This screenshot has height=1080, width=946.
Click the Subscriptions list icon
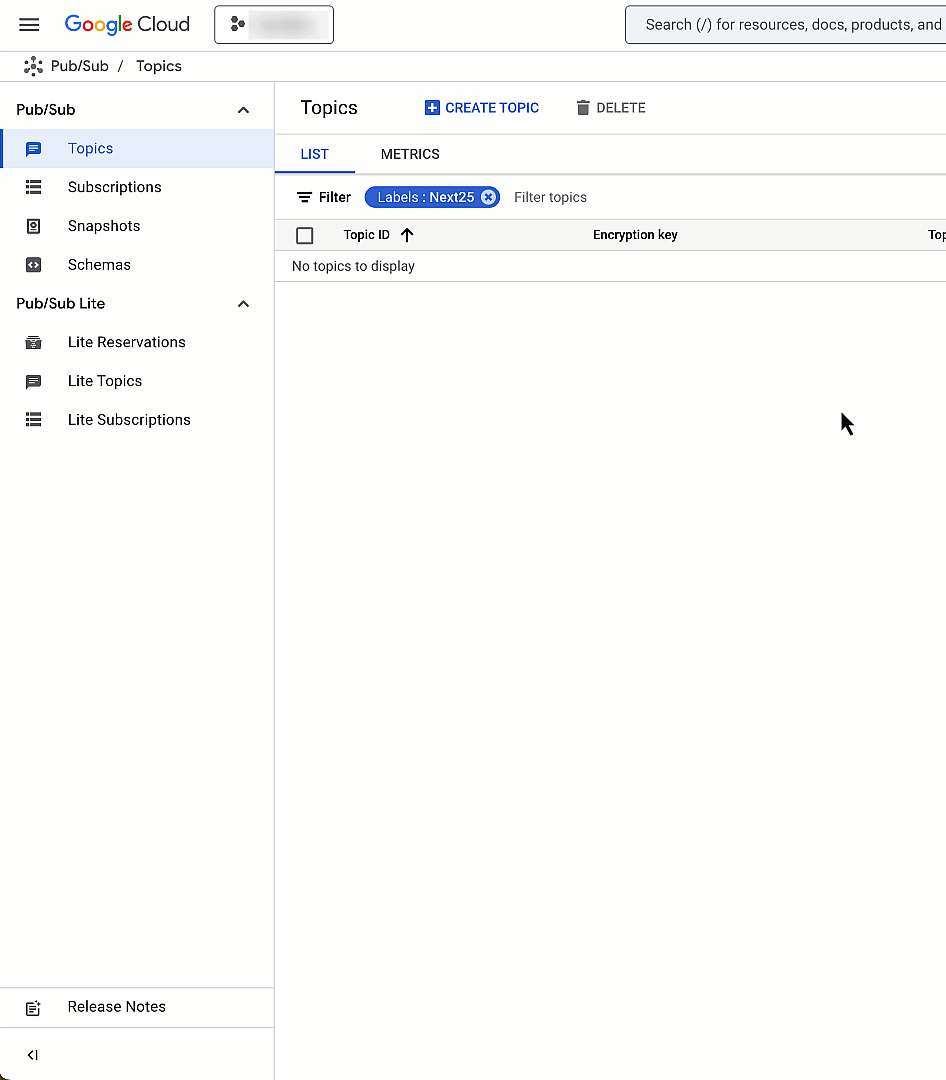point(34,187)
